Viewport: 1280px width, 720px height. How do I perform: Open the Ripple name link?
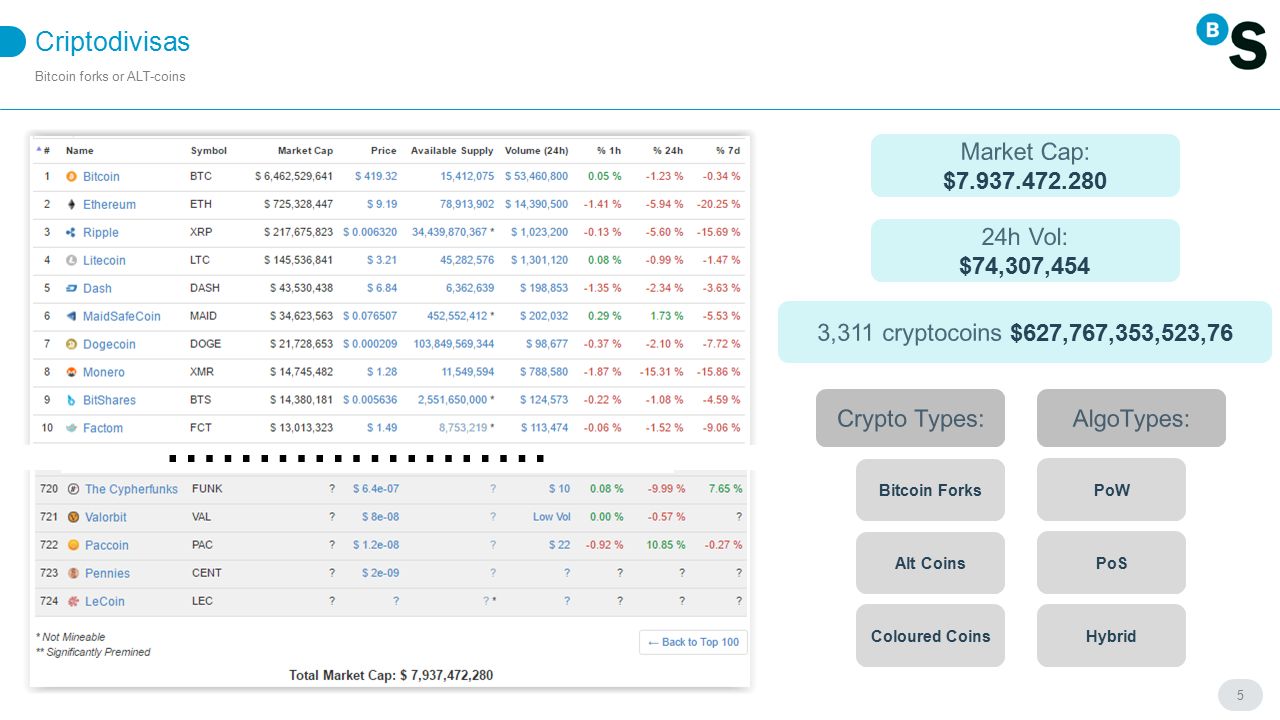pyautogui.click(x=101, y=232)
